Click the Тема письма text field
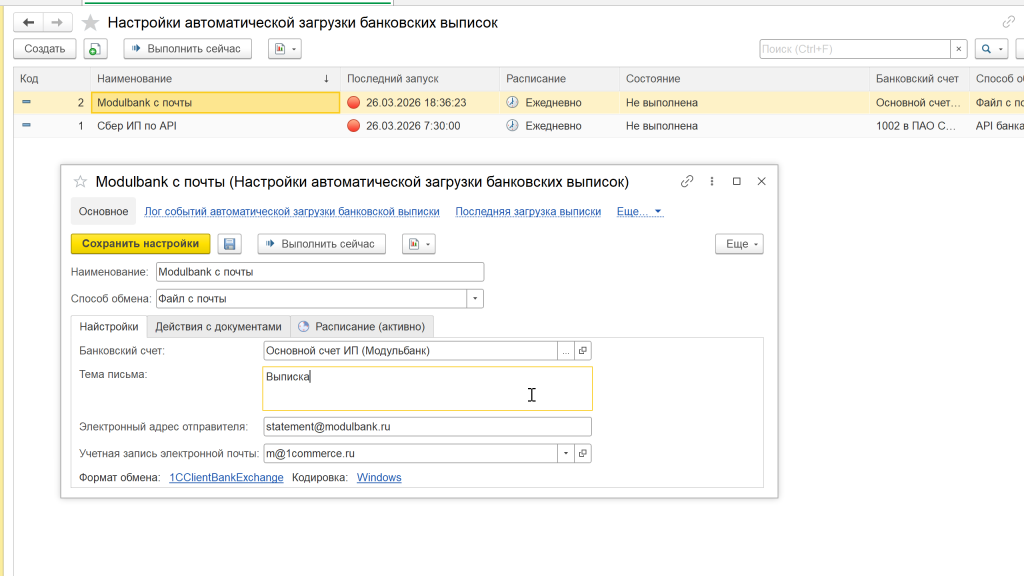1024x576 pixels. tap(427, 388)
